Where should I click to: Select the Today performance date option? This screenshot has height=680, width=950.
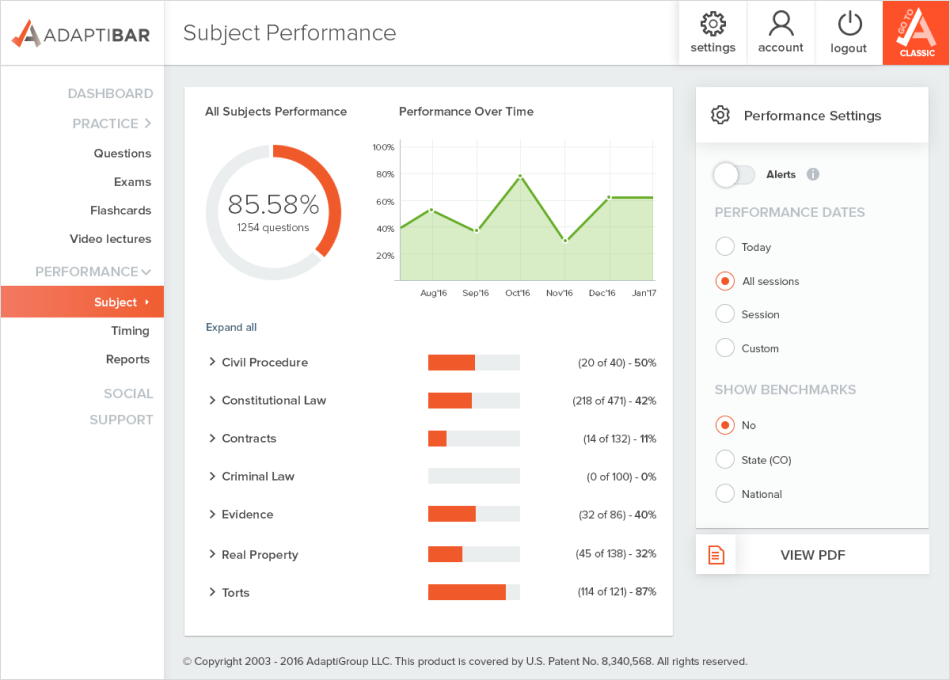pos(725,247)
